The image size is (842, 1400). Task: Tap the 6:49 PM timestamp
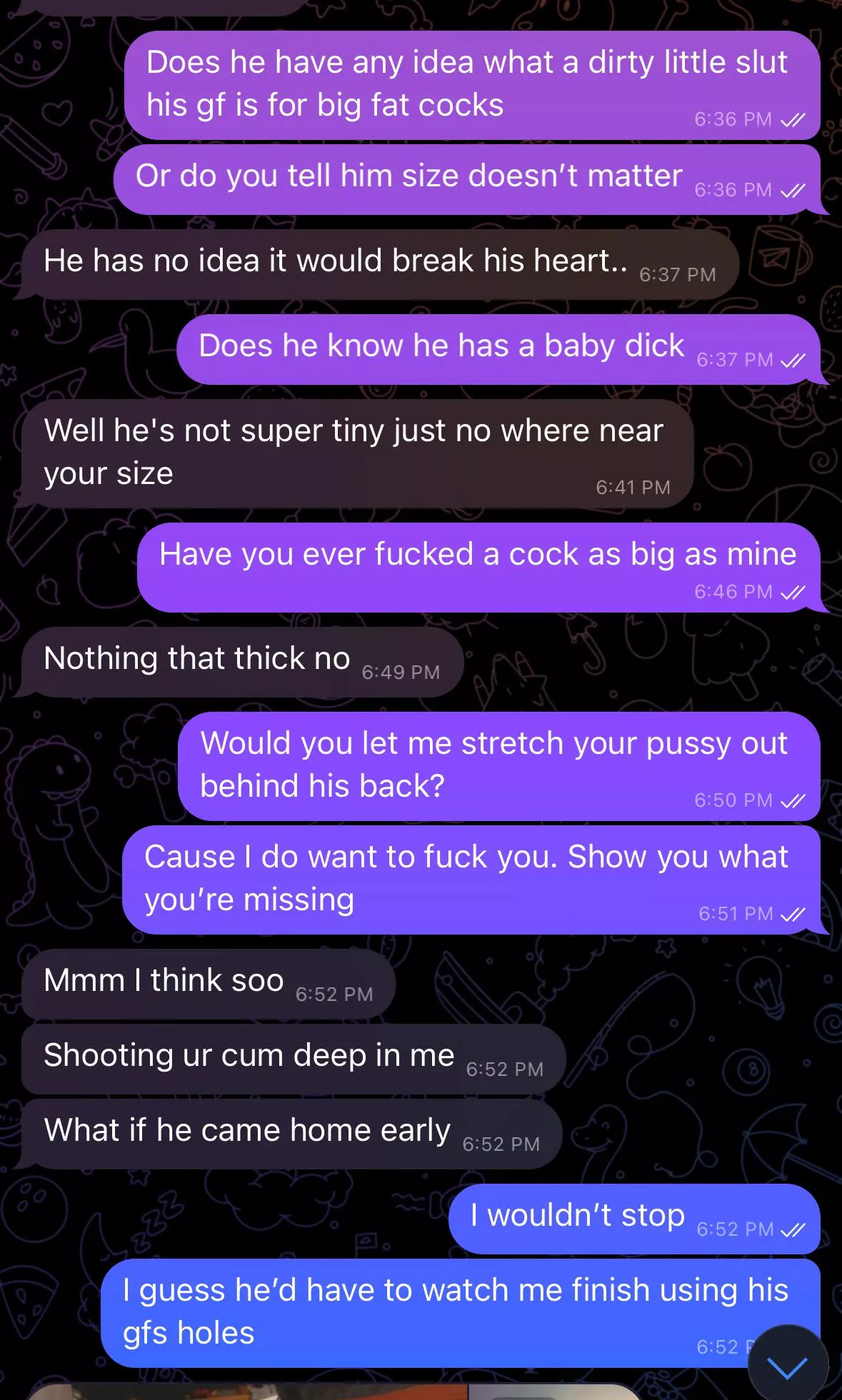[401, 673]
